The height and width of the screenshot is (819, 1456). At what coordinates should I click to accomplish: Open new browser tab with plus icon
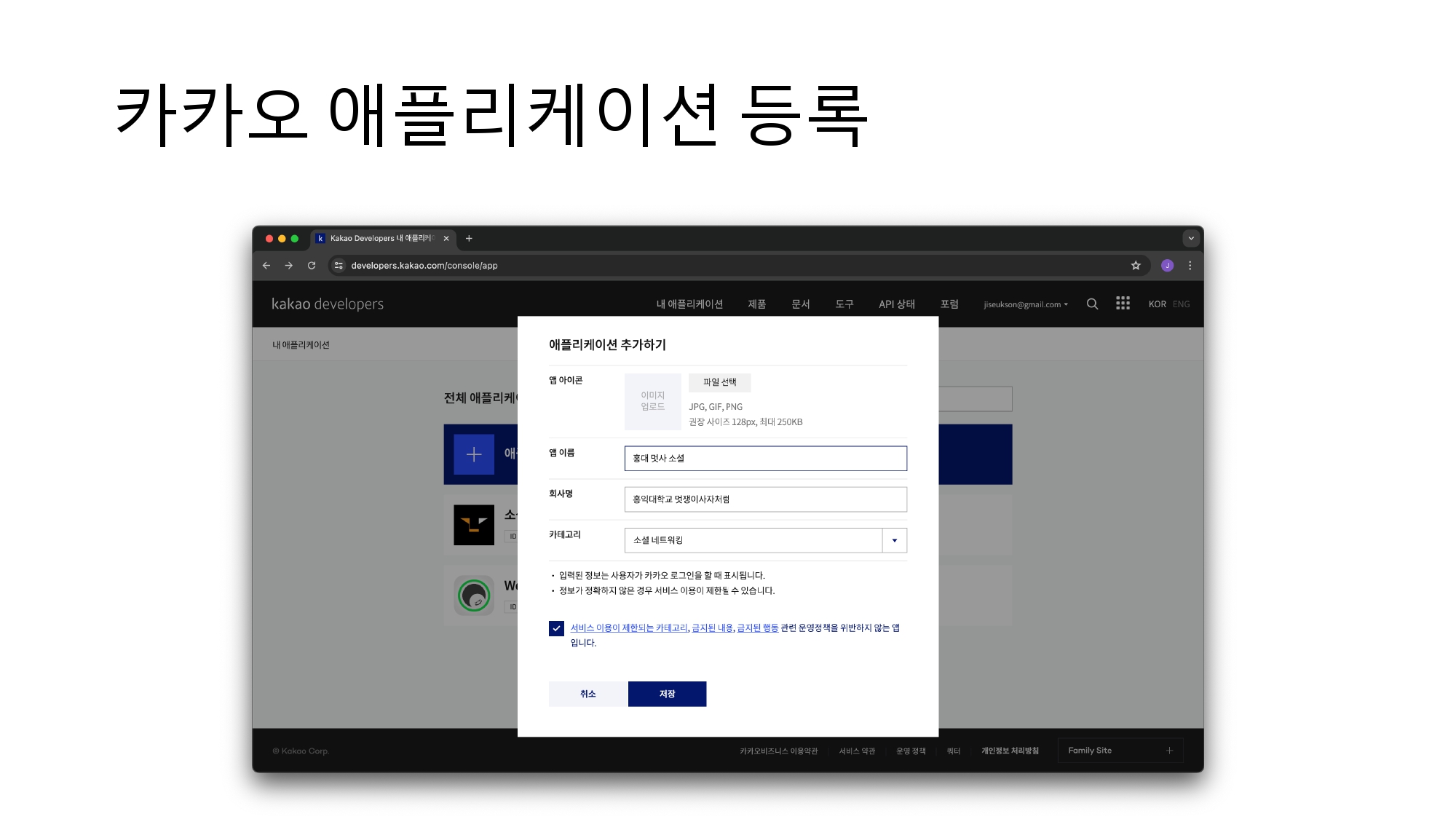coord(469,239)
